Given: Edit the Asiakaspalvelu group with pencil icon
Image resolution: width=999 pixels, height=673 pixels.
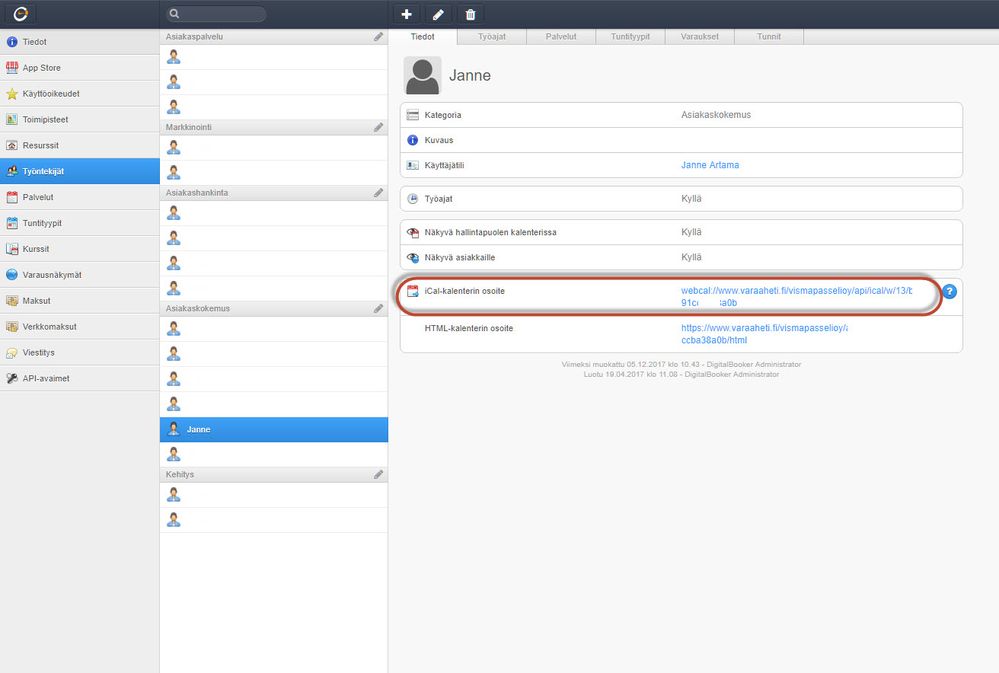Looking at the screenshot, I should click(378, 37).
